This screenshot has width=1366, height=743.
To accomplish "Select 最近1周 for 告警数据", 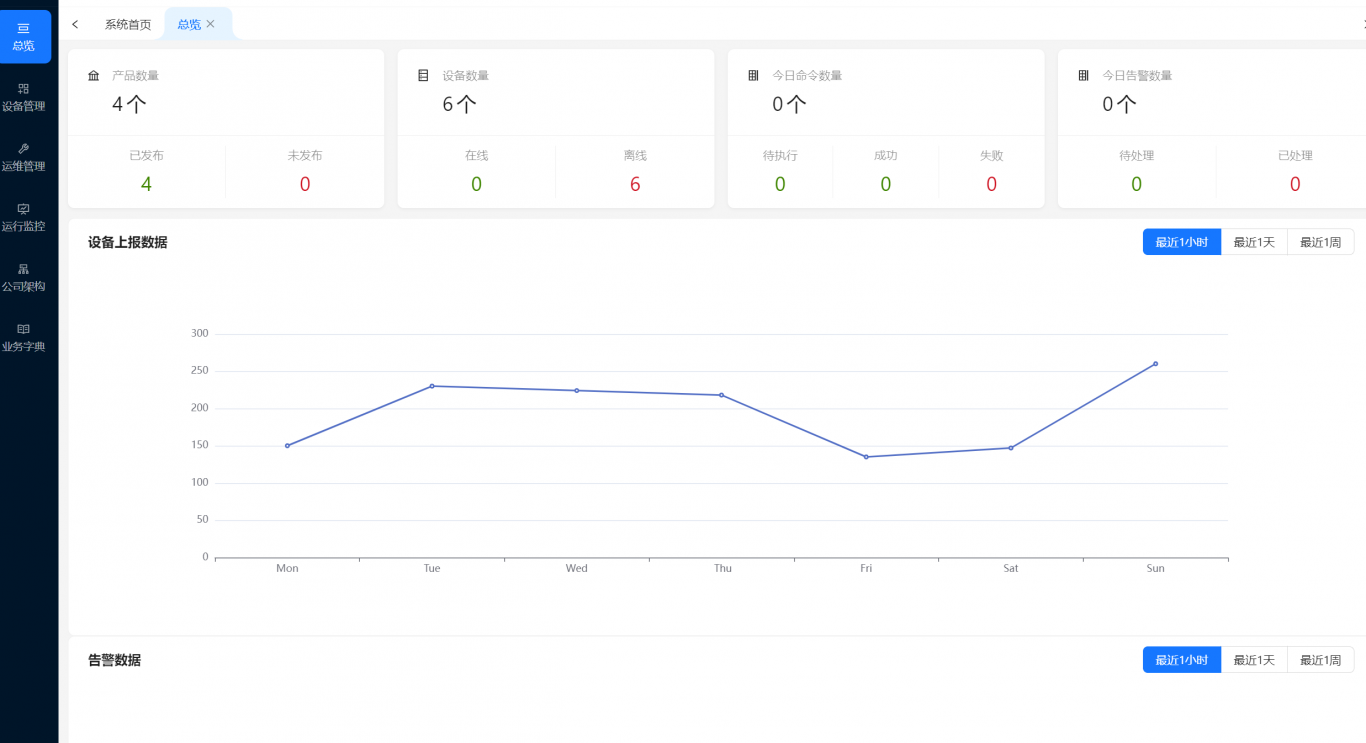I will (x=1321, y=660).
